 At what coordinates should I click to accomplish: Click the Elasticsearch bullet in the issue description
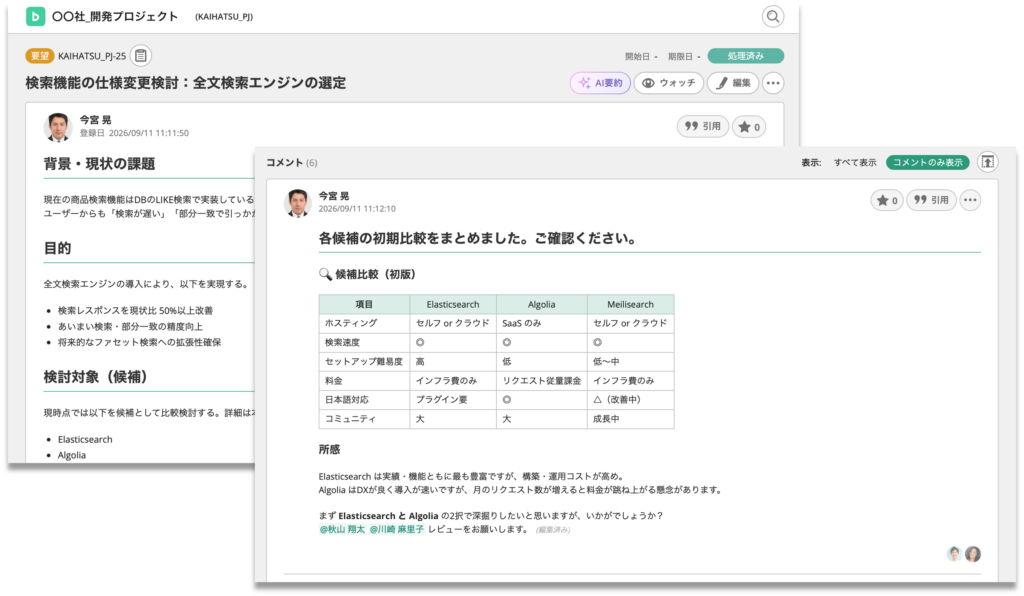(x=85, y=439)
